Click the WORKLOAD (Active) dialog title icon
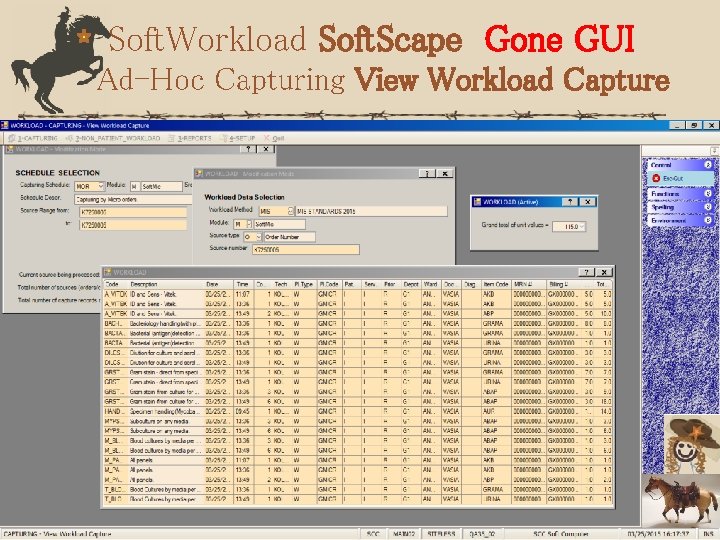Screen dimensions: 720x540 [477, 202]
